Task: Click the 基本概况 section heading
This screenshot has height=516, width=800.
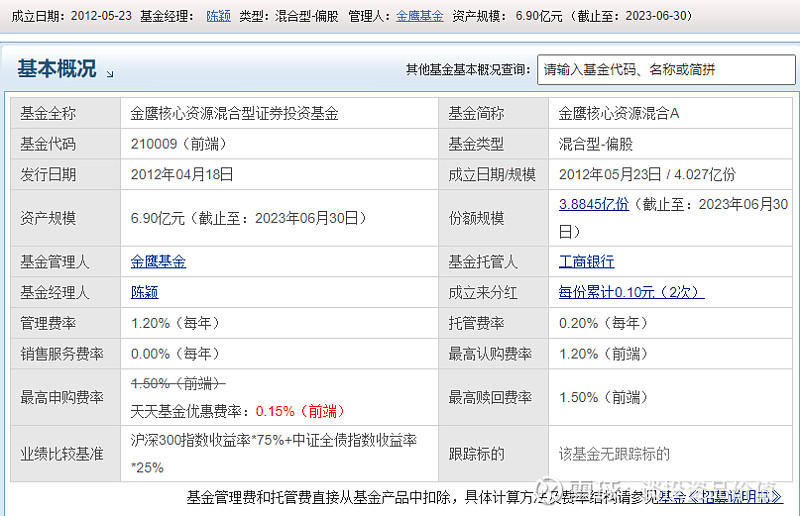Action: point(57,68)
